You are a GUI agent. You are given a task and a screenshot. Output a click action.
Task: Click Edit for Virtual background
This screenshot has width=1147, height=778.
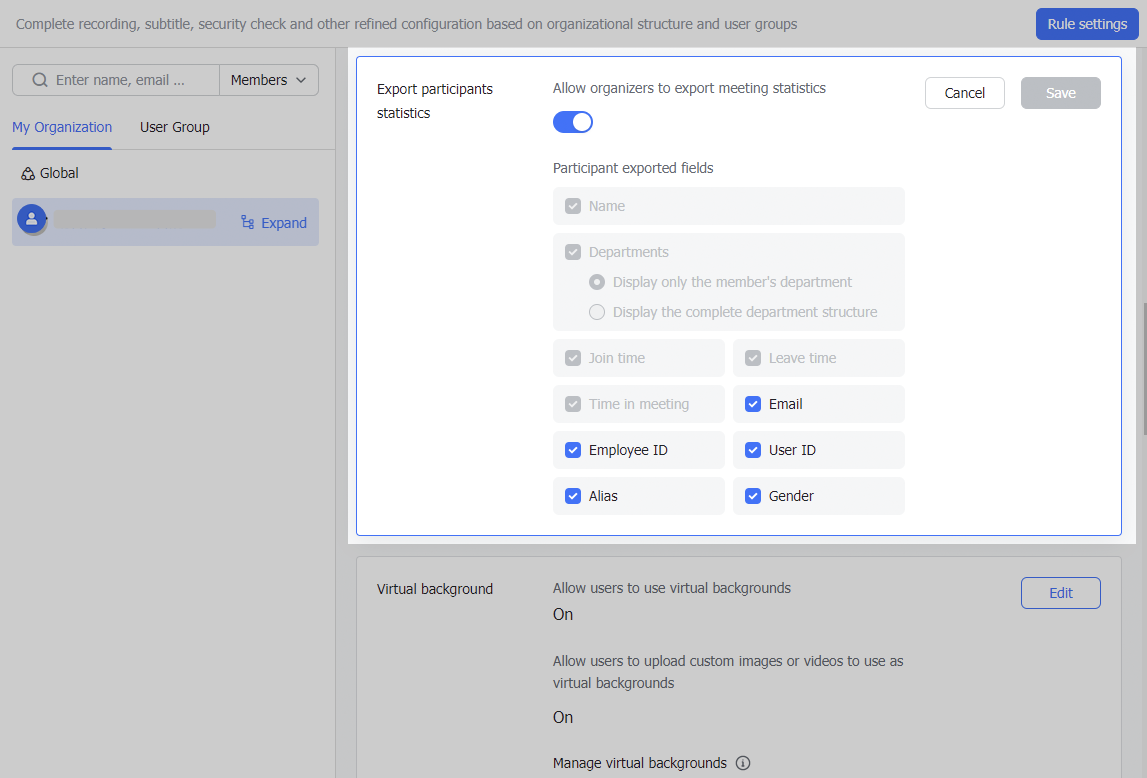[x=1061, y=593]
